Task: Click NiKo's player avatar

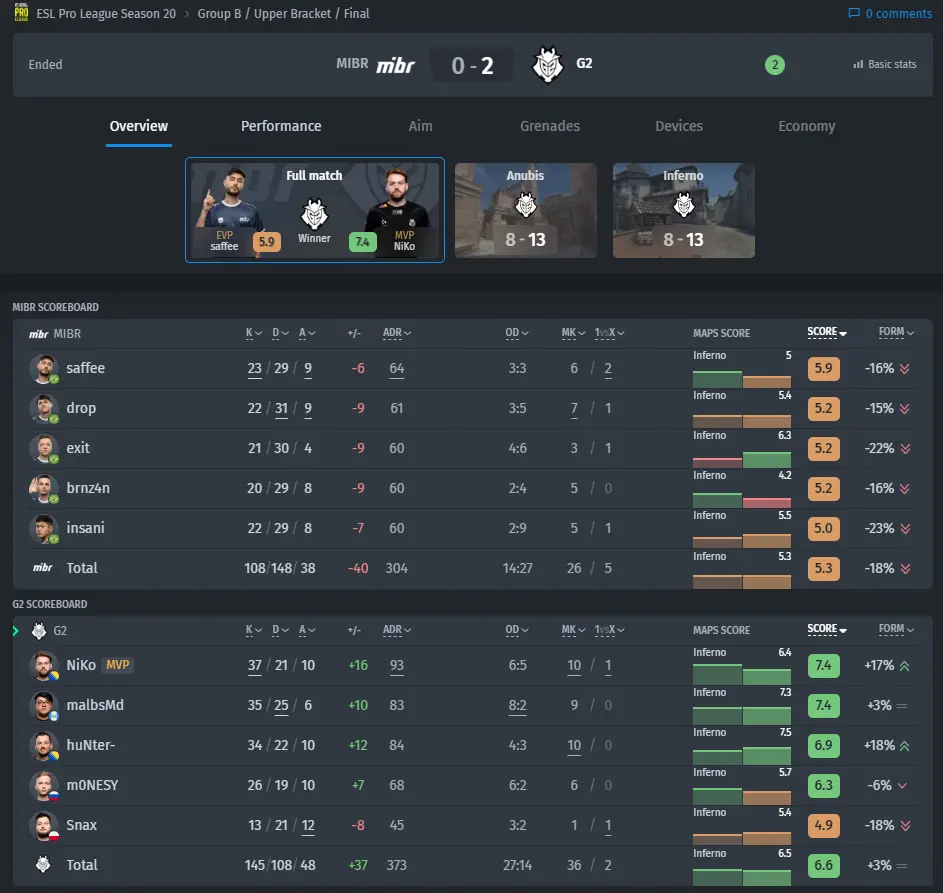Action: click(x=44, y=666)
